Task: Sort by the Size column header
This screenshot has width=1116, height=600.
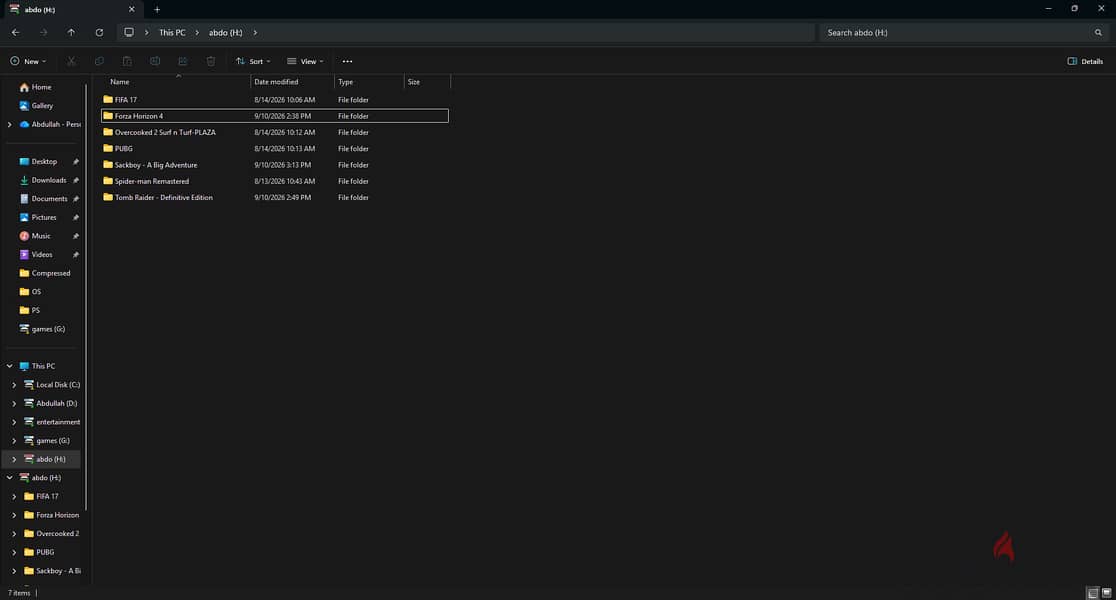Action: coord(427,82)
